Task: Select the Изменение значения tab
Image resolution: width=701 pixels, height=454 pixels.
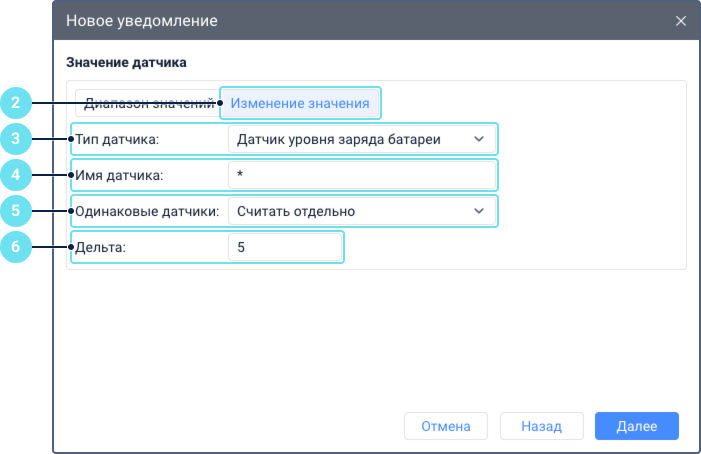Action: point(300,102)
